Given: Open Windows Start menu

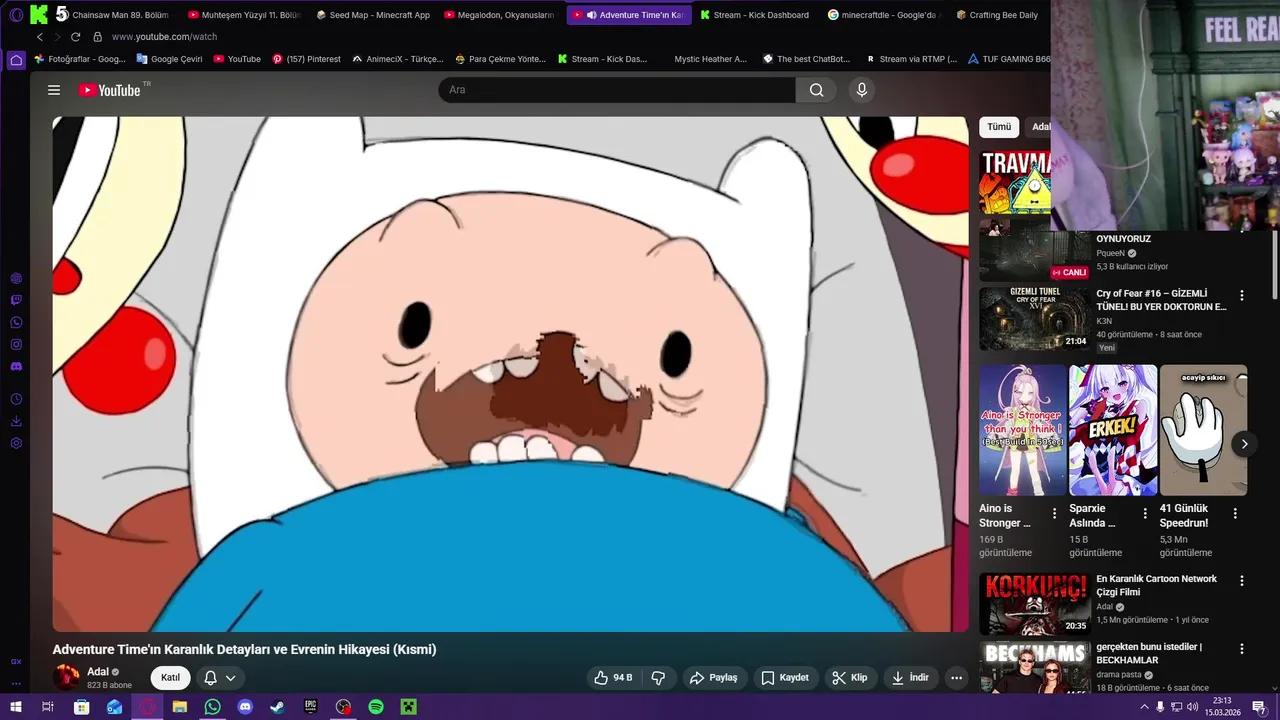Looking at the screenshot, I should click(x=16, y=707).
